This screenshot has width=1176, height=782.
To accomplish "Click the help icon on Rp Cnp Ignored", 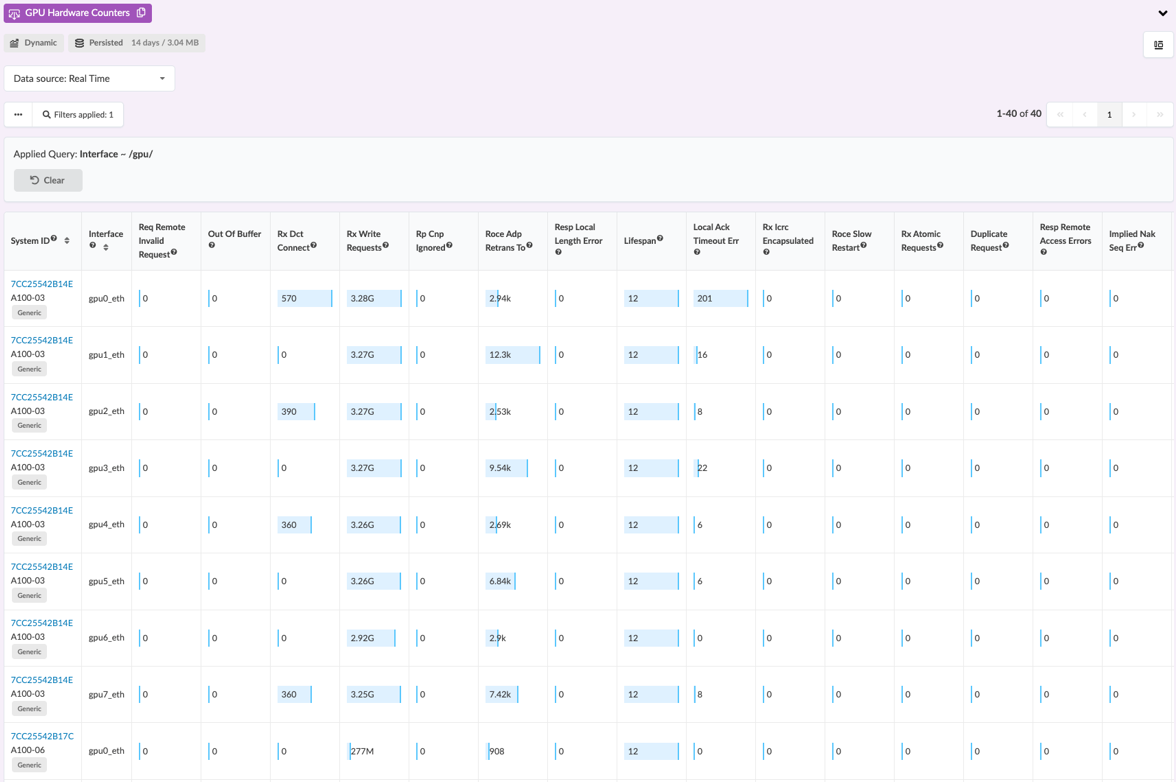I will (449, 246).
